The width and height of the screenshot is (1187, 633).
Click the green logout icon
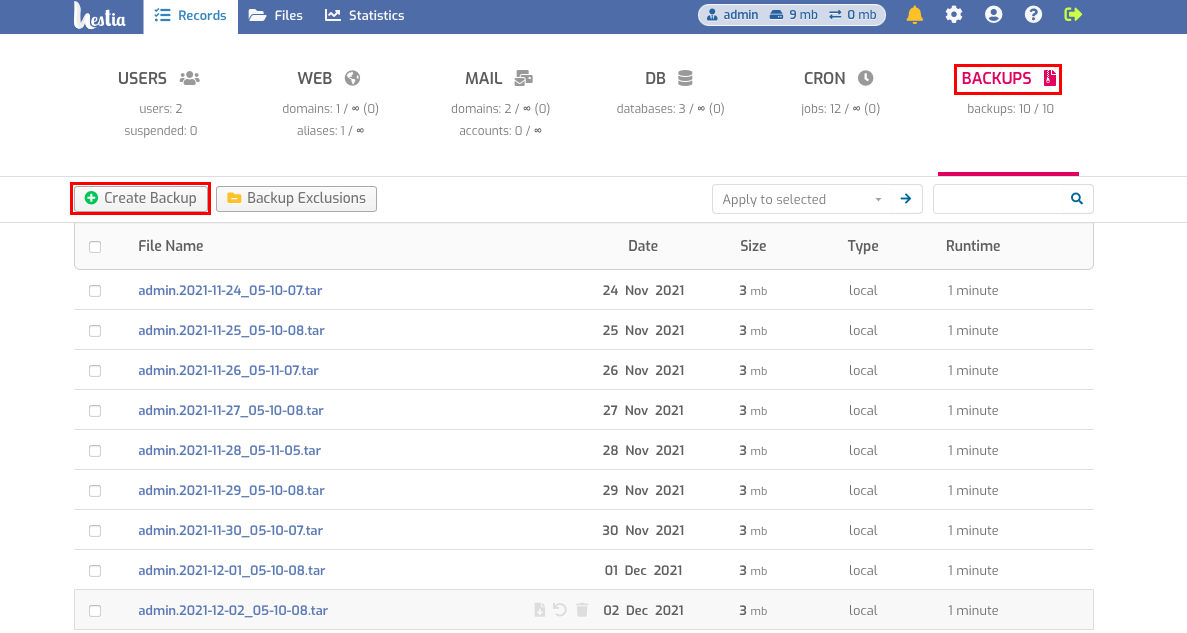tap(1073, 14)
